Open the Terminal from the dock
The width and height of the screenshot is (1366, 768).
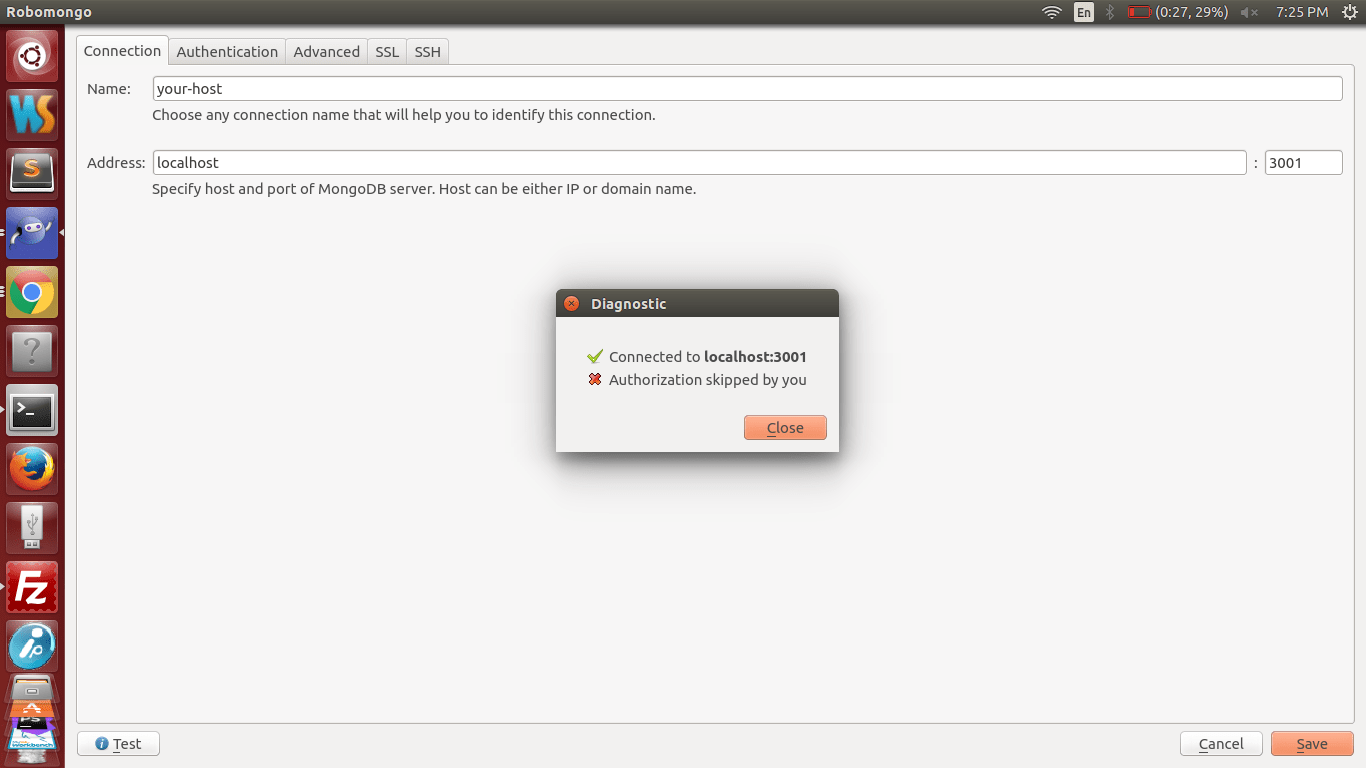click(x=32, y=410)
